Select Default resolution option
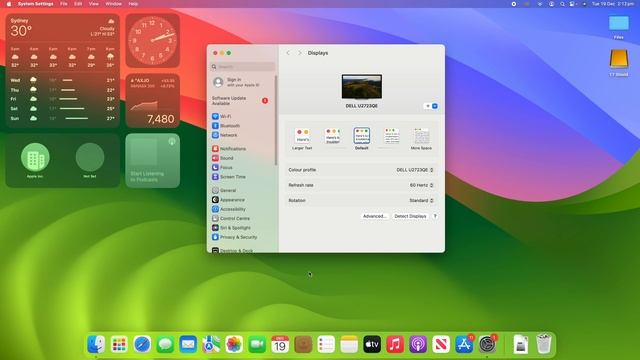The image size is (640, 360). pos(362,139)
